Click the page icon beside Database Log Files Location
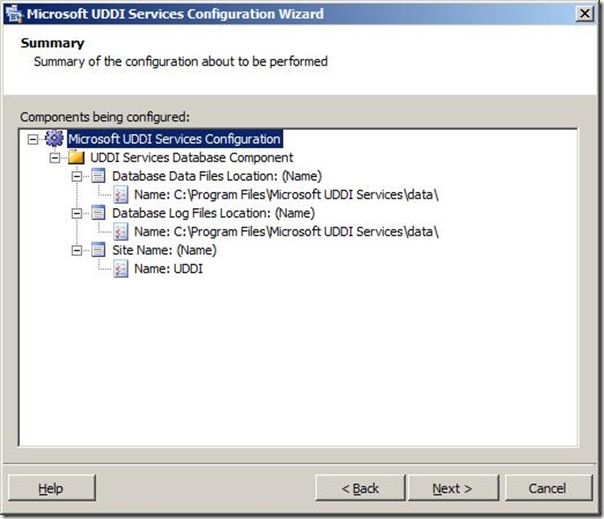 (98, 213)
